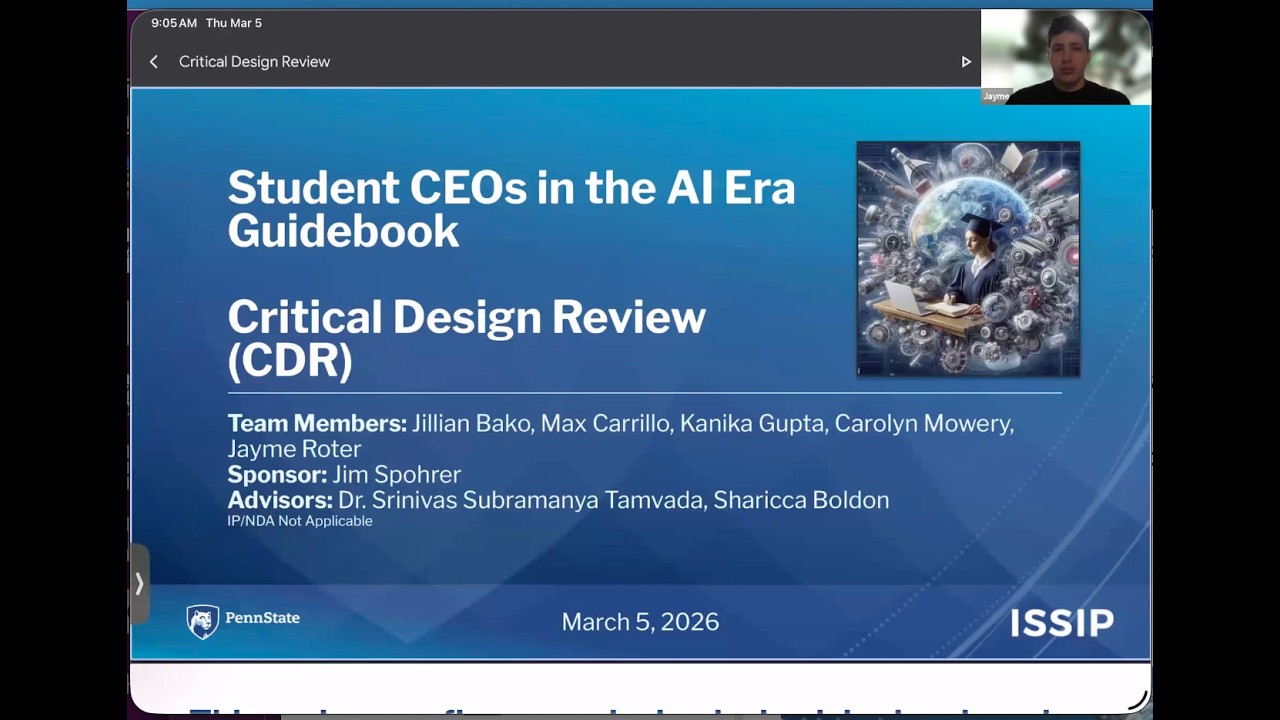1280x720 pixels.
Task: Select the 'Jayme Roter' name text
Action: click(294, 449)
